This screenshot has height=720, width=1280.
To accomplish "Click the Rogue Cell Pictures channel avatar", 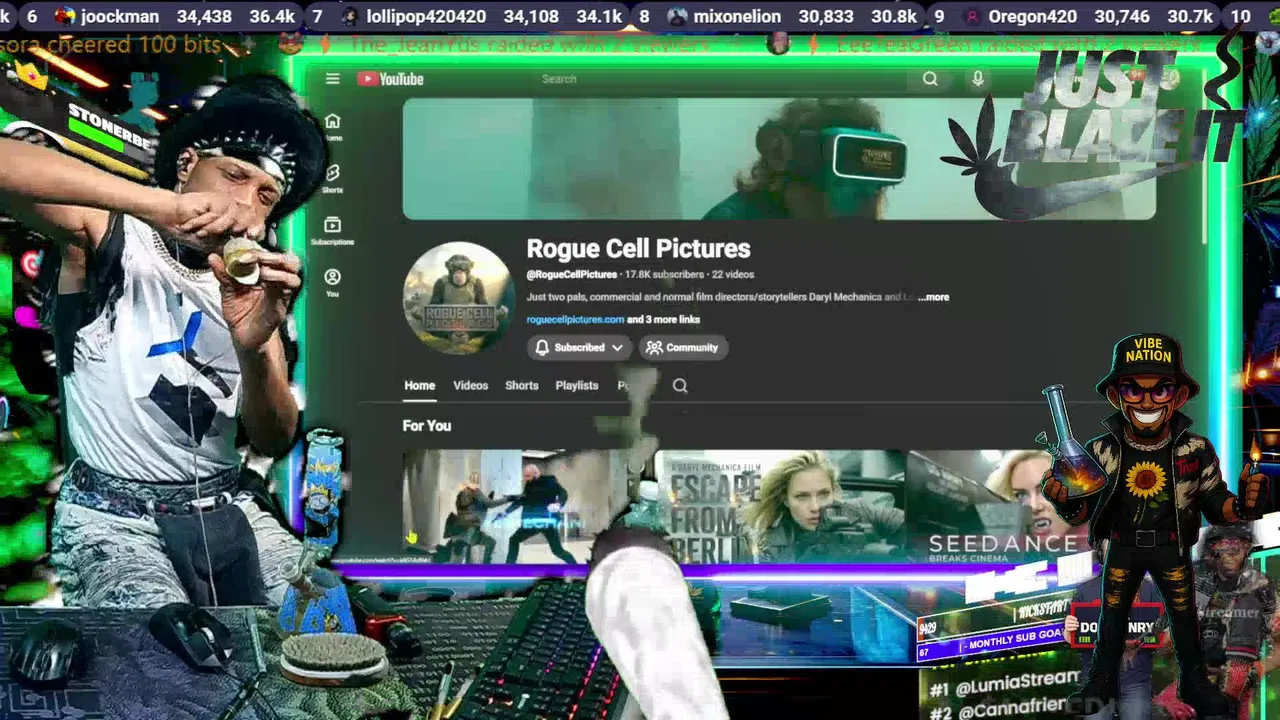I will (x=459, y=297).
